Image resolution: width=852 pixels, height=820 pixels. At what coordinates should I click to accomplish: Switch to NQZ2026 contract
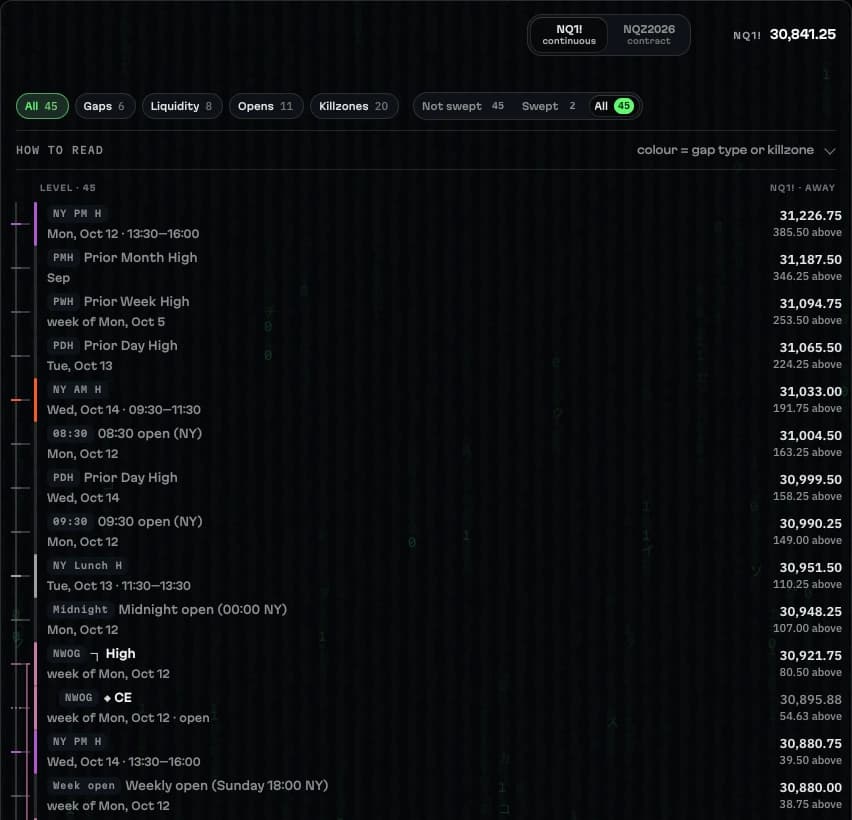[648, 35]
